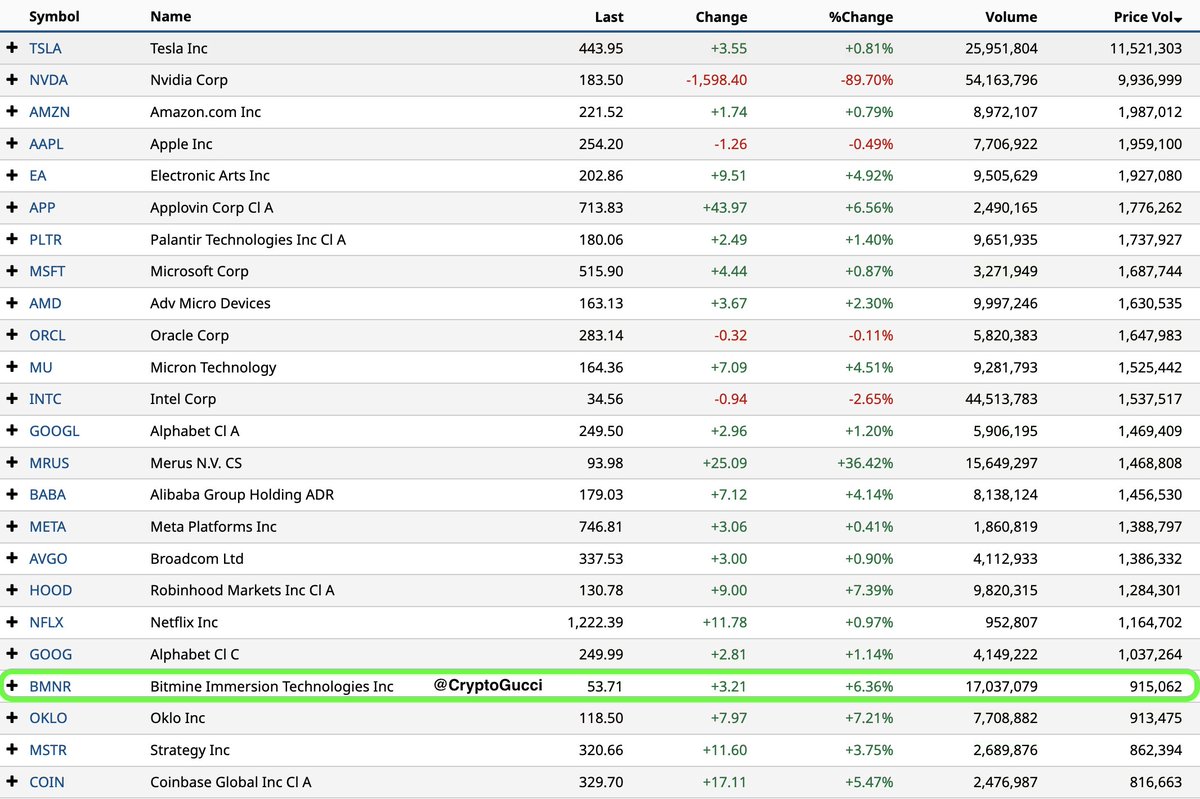Click the plus icon beside INTC
This screenshot has height=799, width=1200.
point(12,399)
